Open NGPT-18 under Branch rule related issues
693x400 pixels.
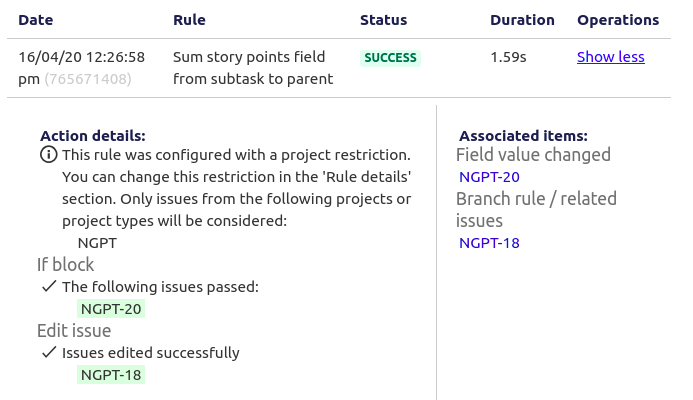point(489,243)
